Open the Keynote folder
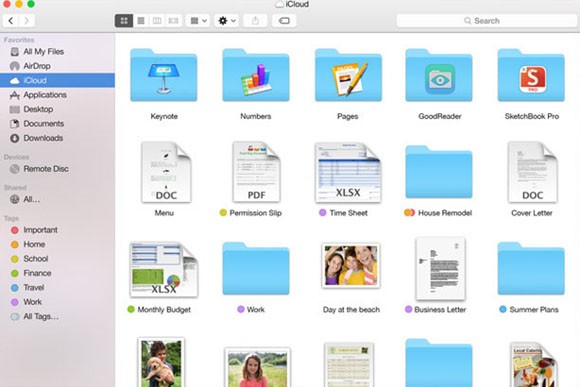The width and height of the screenshot is (580, 387). point(163,75)
